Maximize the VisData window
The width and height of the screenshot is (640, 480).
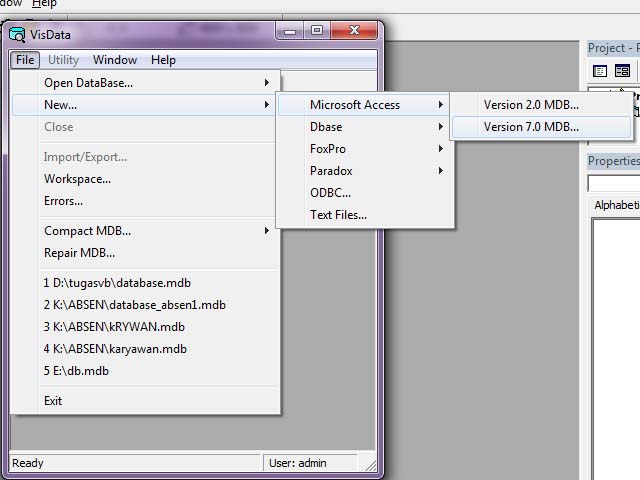pos(317,31)
